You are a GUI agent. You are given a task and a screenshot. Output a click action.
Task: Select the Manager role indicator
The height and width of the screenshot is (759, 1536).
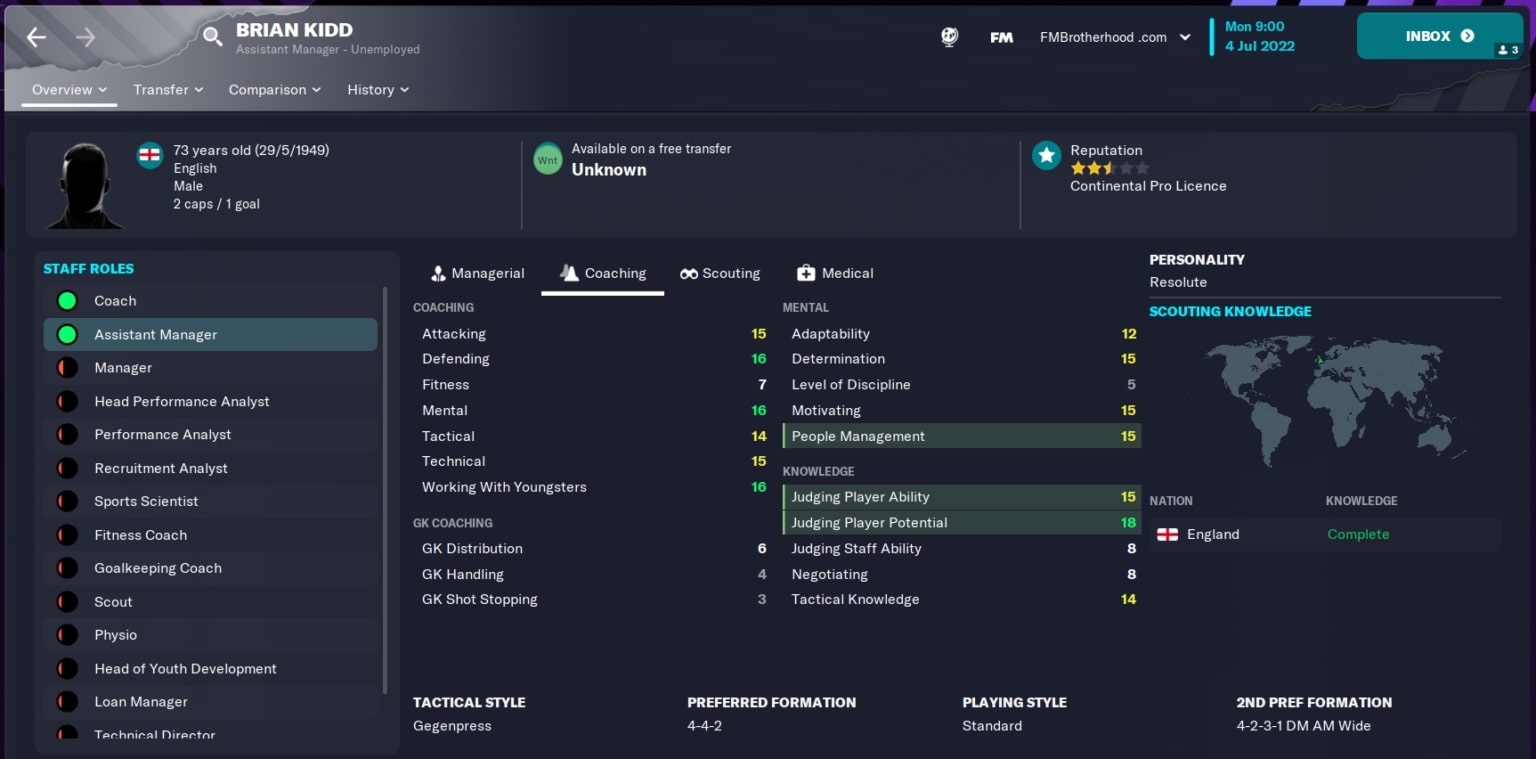(67, 368)
